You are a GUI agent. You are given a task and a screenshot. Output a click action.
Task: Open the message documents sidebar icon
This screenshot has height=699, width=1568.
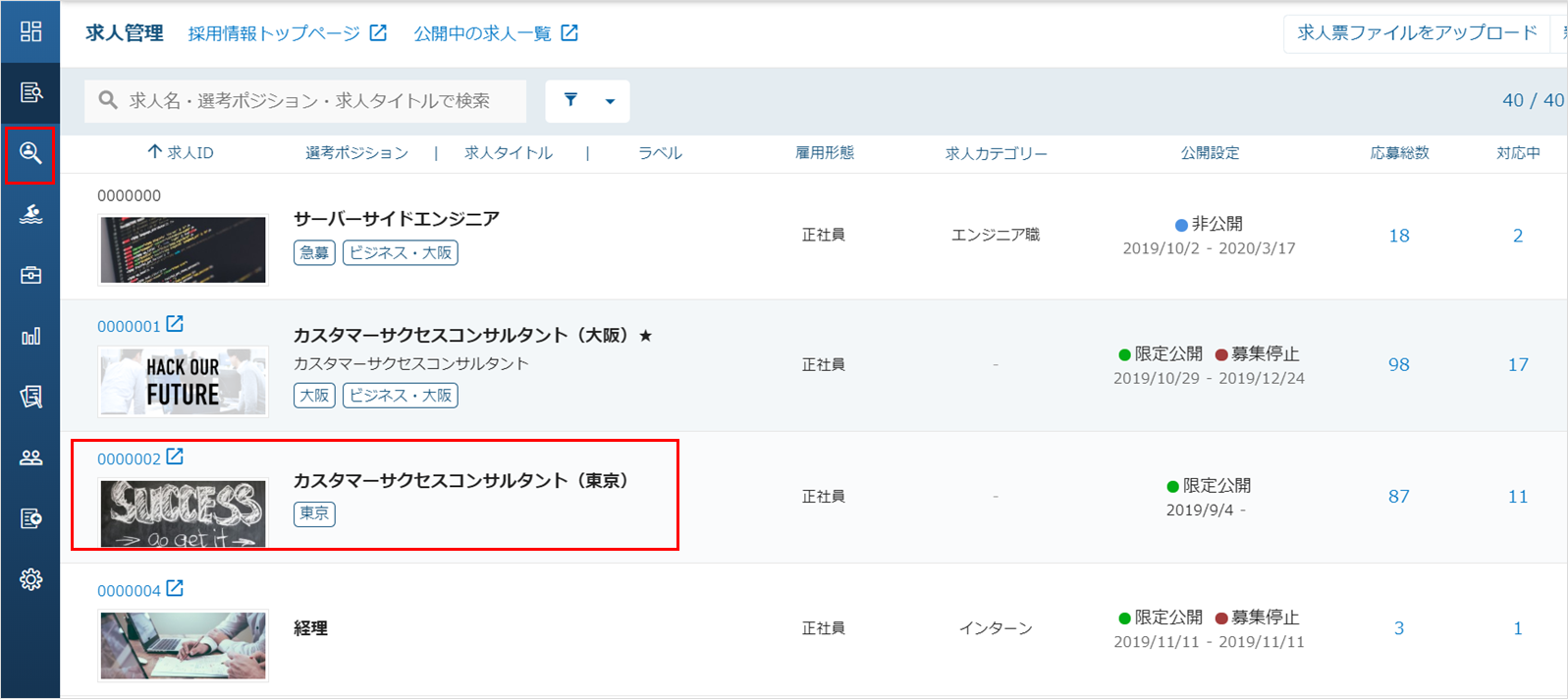pos(30,397)
